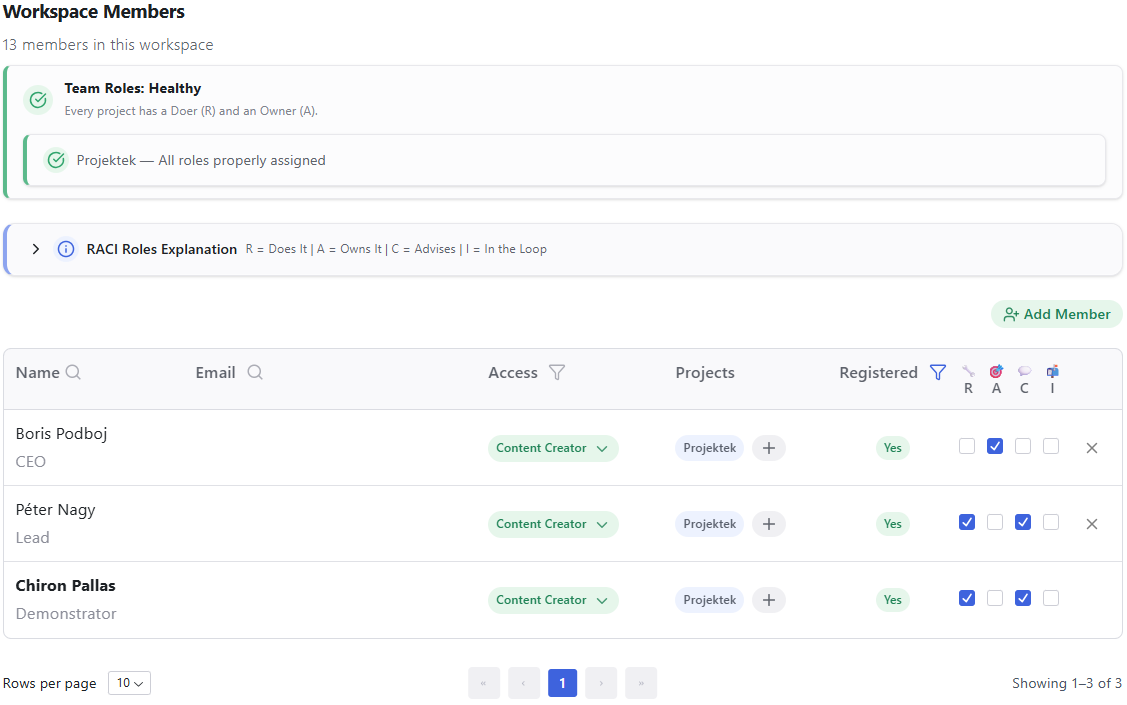Add a project for Chiron Pallas
The width and height of the screenshot is (1127, 705).
tap(769, 600)
